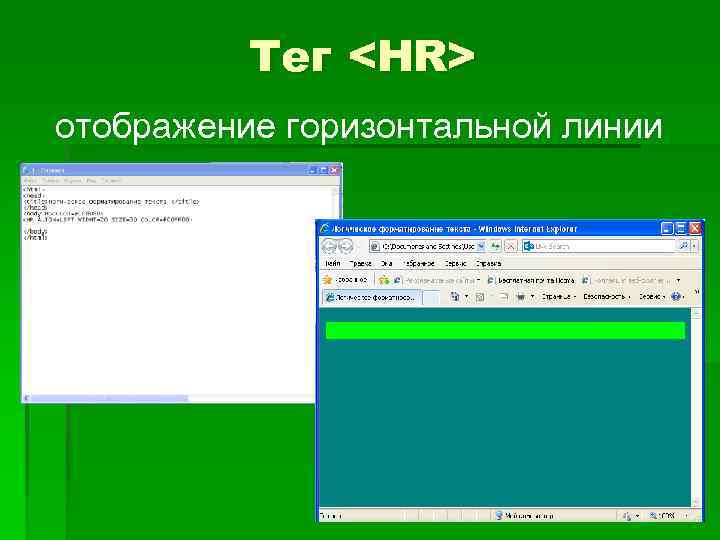Open the Справка menu in Internet Explorer
Screen dimensions: 720x540
pyautogui.click(x=488, y=264)
